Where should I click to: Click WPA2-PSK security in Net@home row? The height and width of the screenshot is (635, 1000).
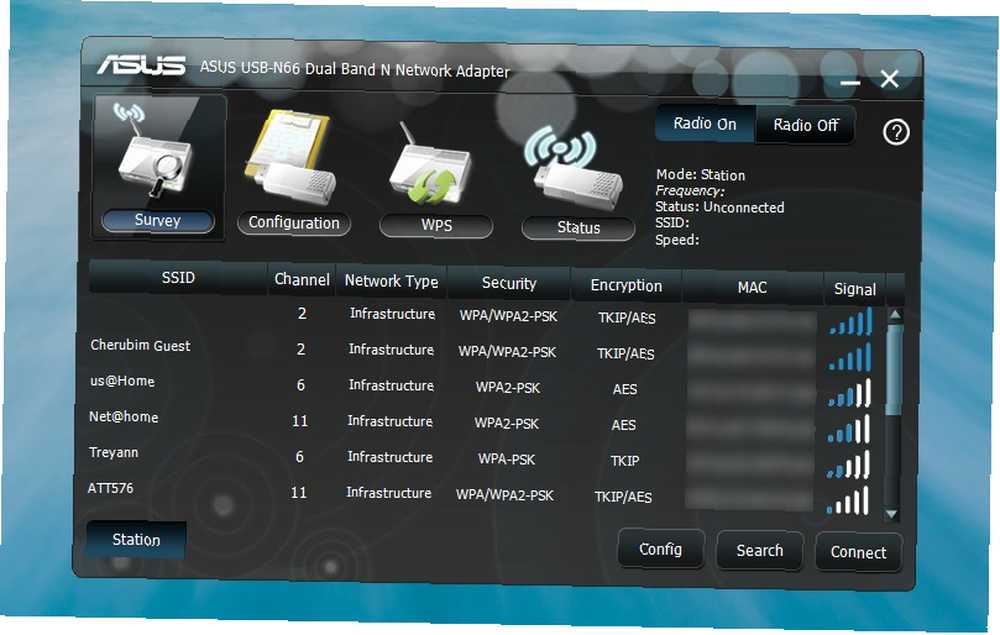506,424
